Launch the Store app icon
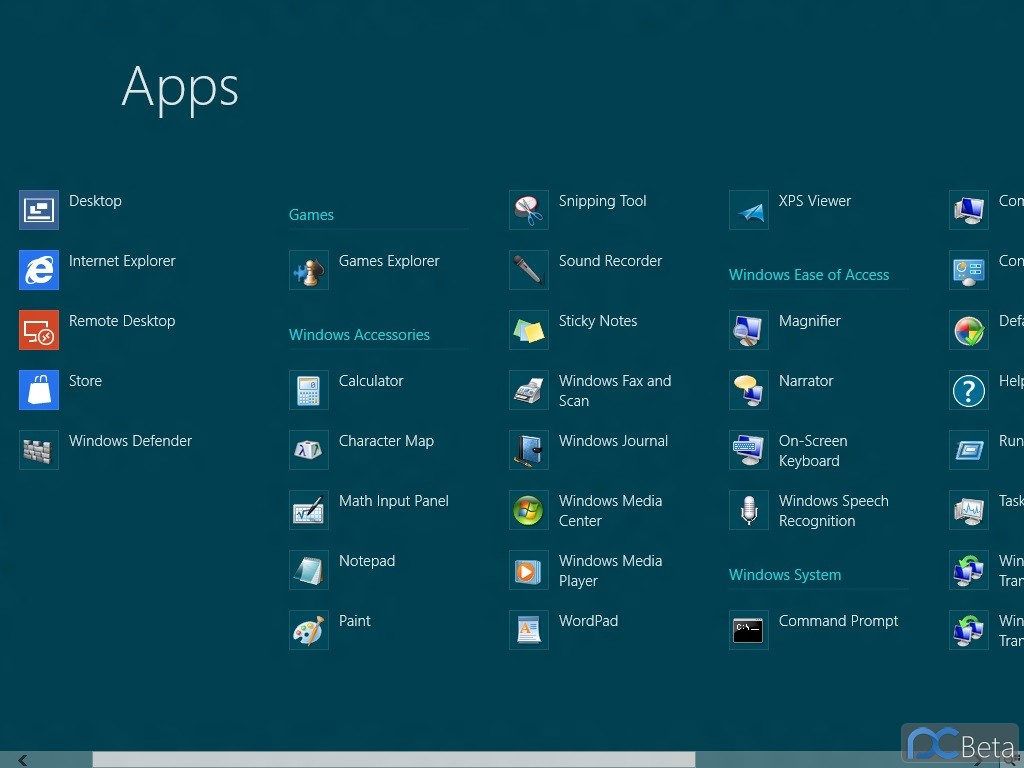This screenshot has width=1024, height=768. [x=39, y=390]
